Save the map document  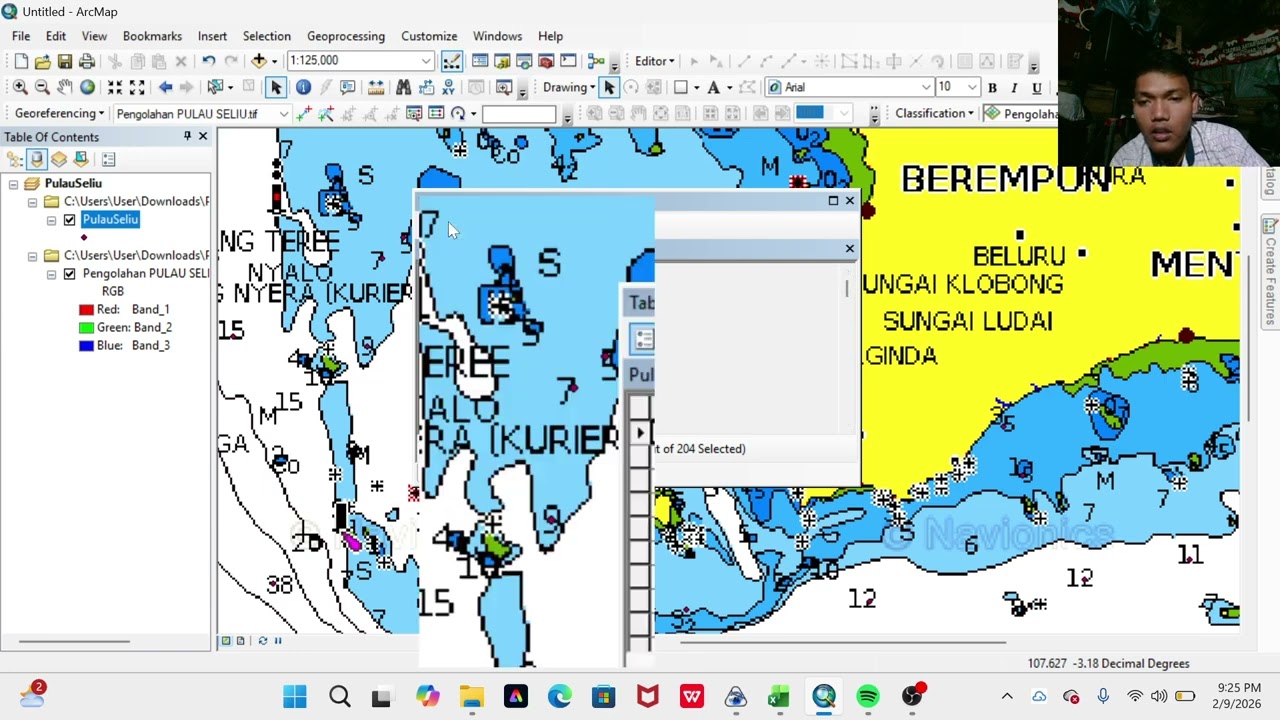point(64,61)
